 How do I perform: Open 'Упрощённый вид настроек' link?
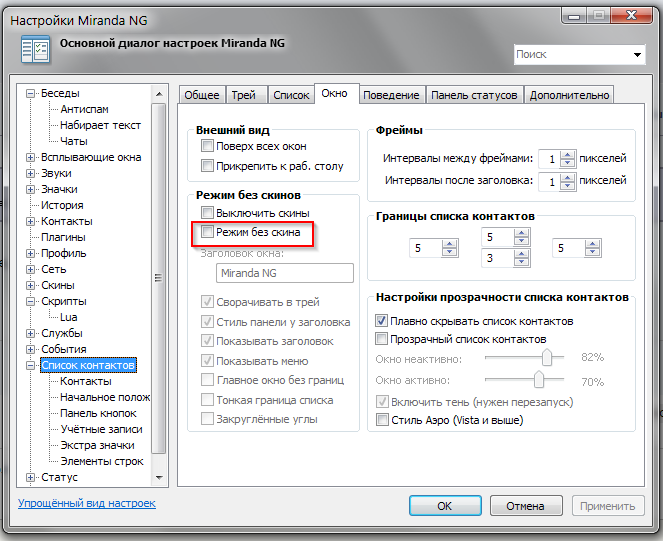(x=87, y=503)
